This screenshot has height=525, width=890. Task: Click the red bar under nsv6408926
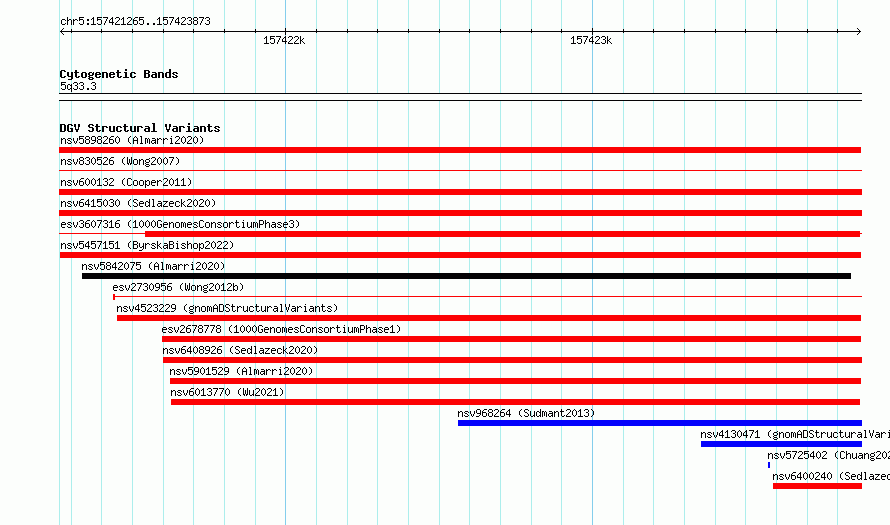pyautogui.click(x=512, y=360)
